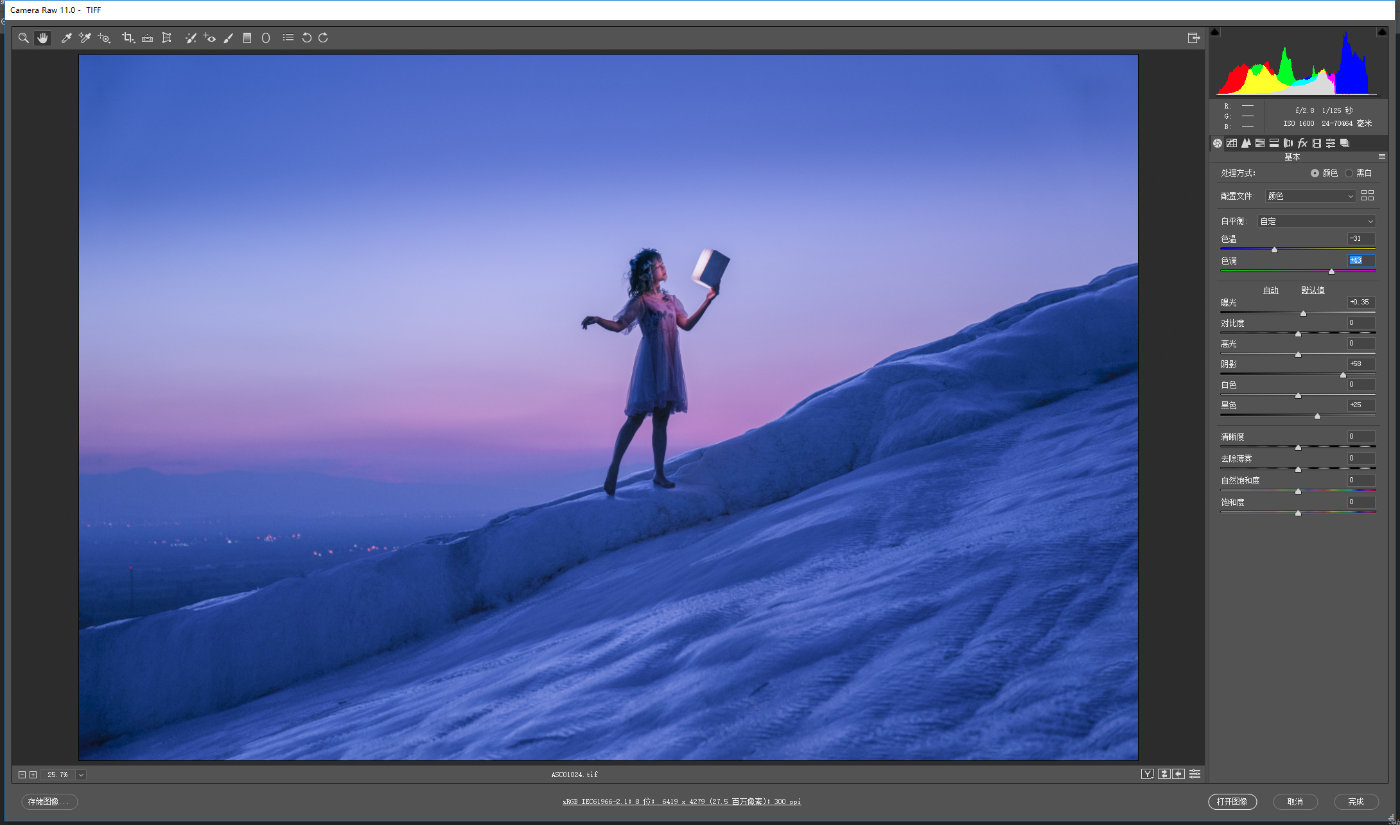The image size is (1400, 825).
Task: Click the 色温 temperature slider handle
Action: click(x=1274, y=249)
